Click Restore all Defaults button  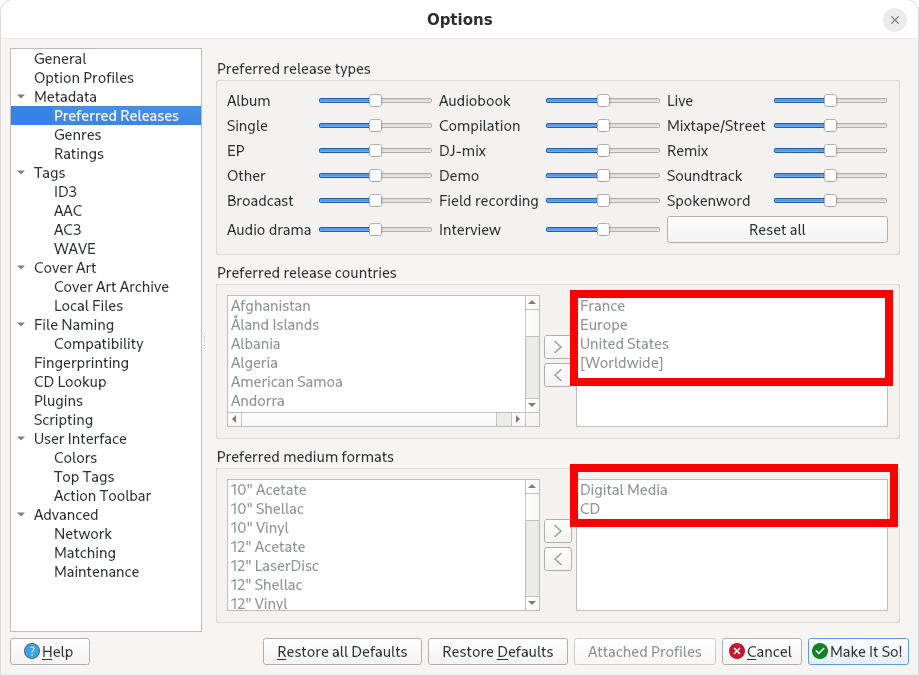click(x=342, y=651)
